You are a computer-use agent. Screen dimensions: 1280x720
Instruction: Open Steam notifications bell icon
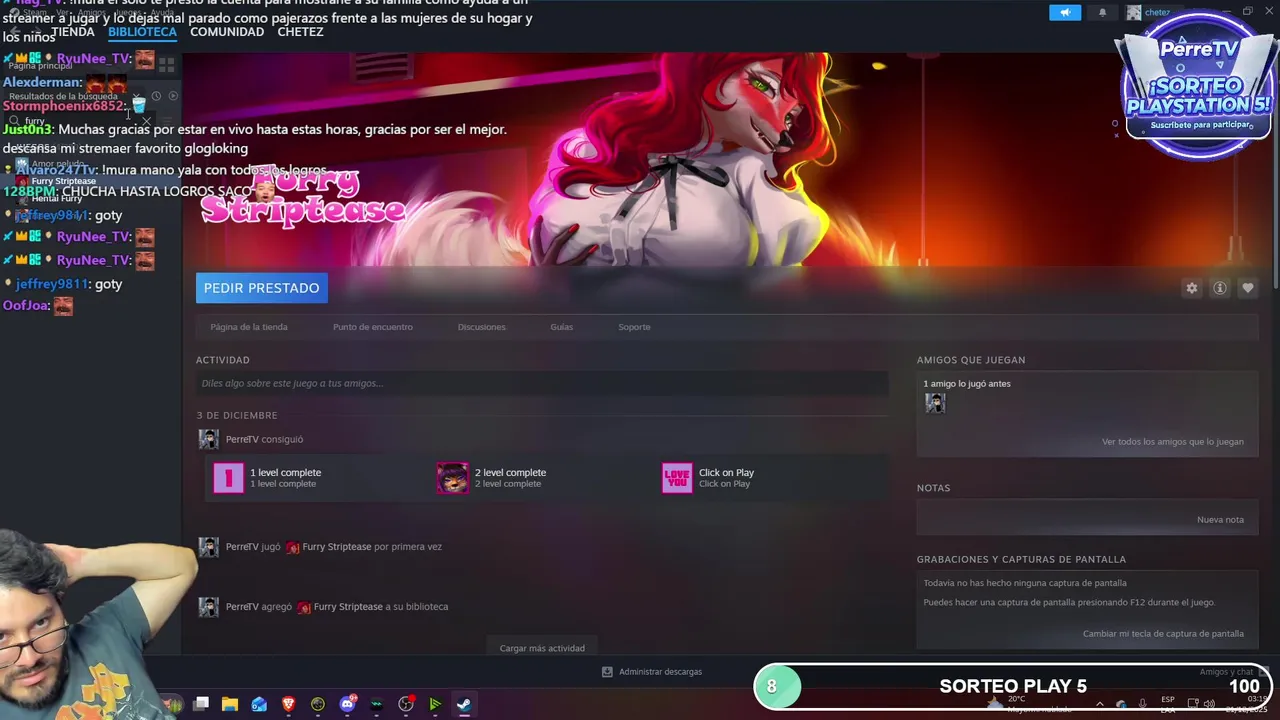pyautogui.click(x=1102, y=12)
